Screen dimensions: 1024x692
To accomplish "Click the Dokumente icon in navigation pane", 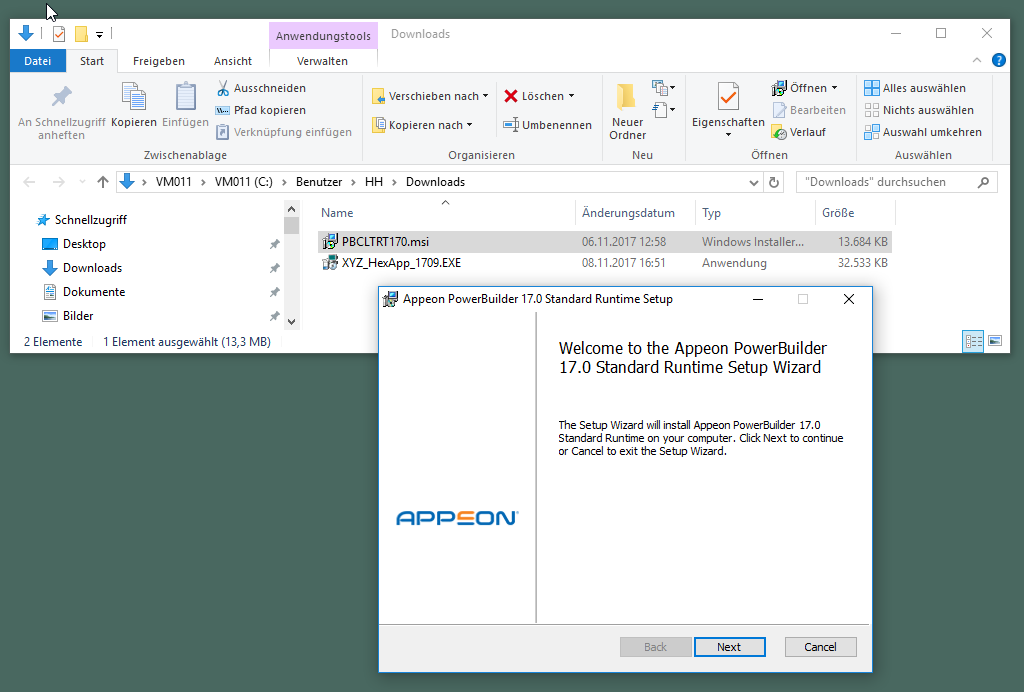I will point(50,292).
